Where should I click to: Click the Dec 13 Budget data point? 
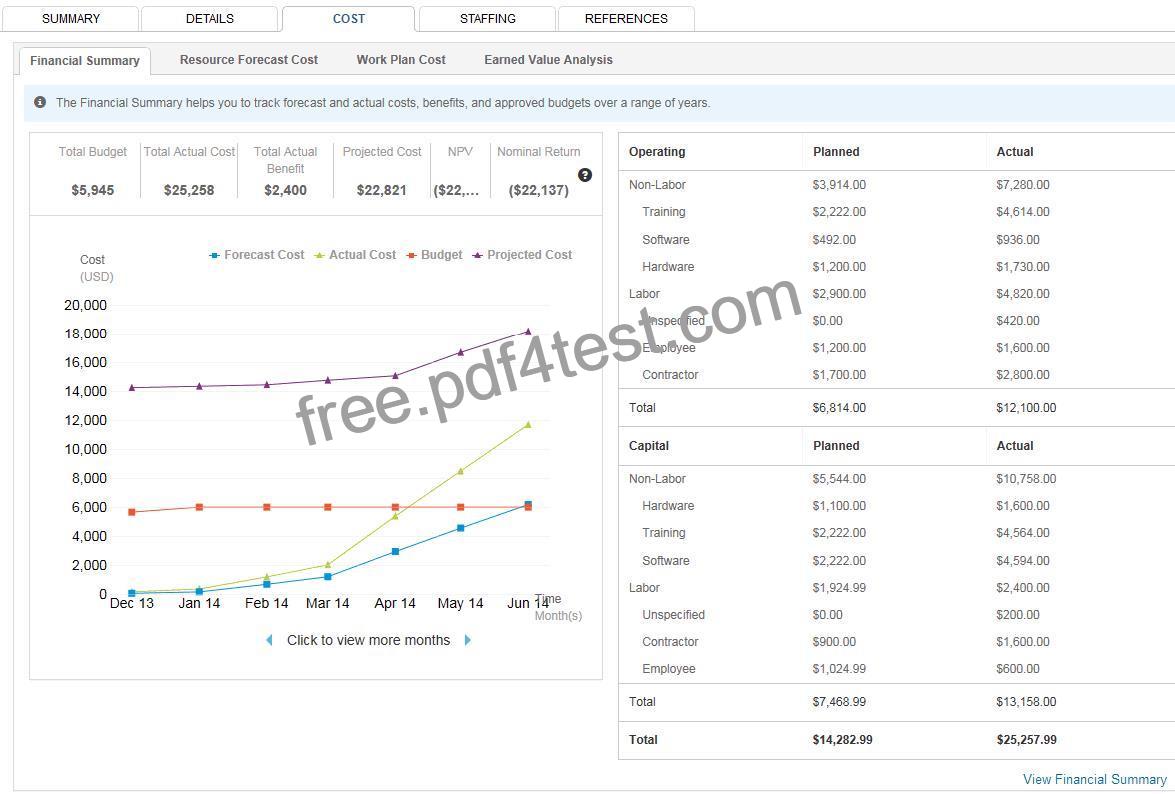(132, 512)
